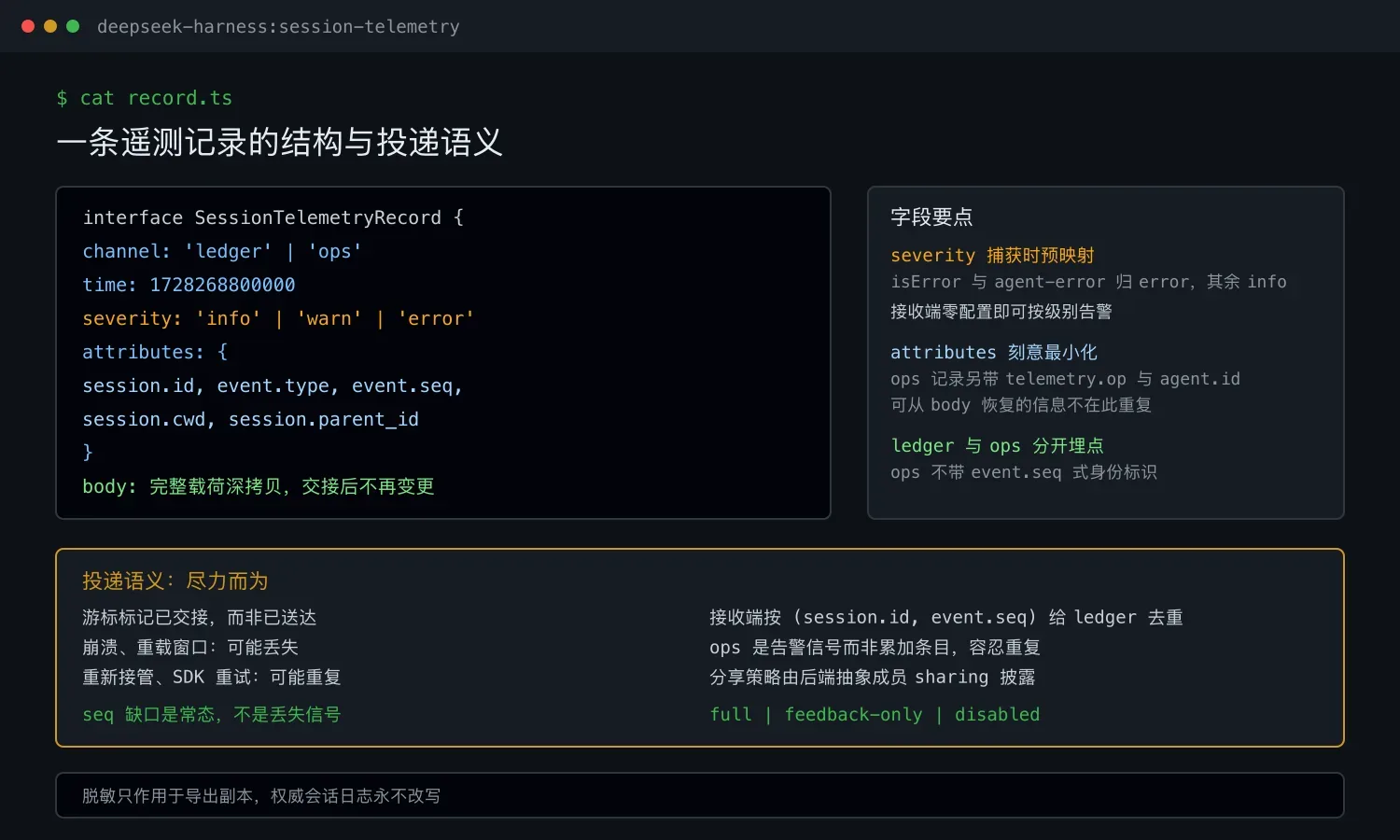Click the red close window dot
Image resolution: width=1400 pixels, height=840 pixels.
coord(28,26)
